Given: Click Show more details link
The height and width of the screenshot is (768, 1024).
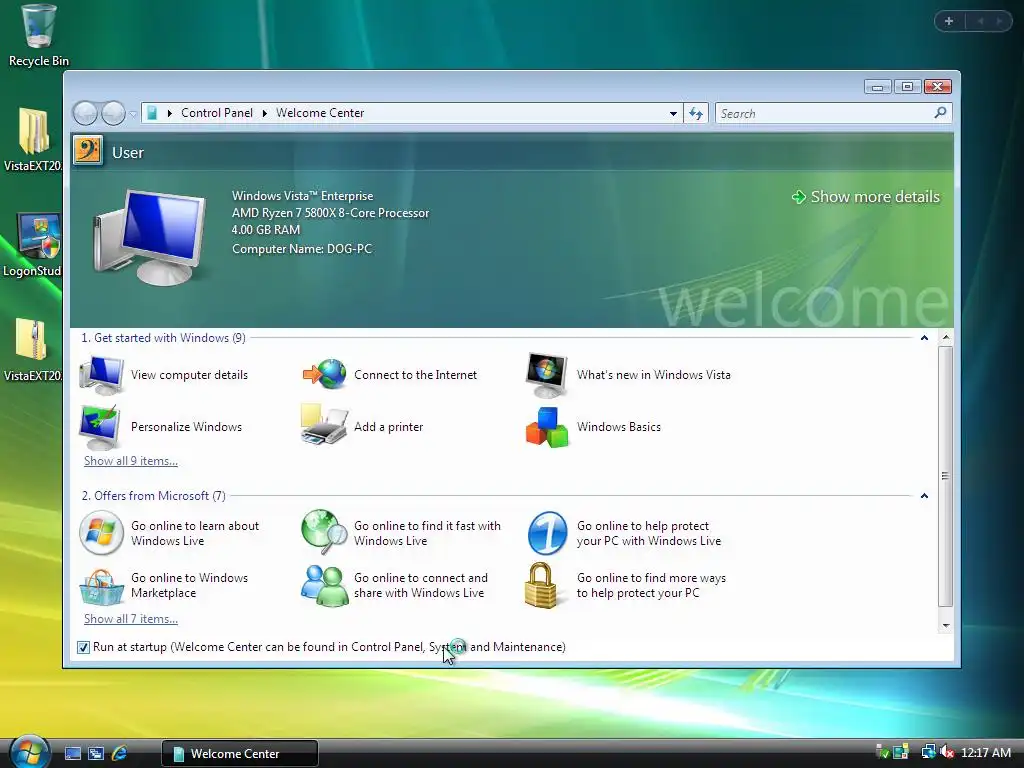Looking at the screenshot, I should click(866, 197).
